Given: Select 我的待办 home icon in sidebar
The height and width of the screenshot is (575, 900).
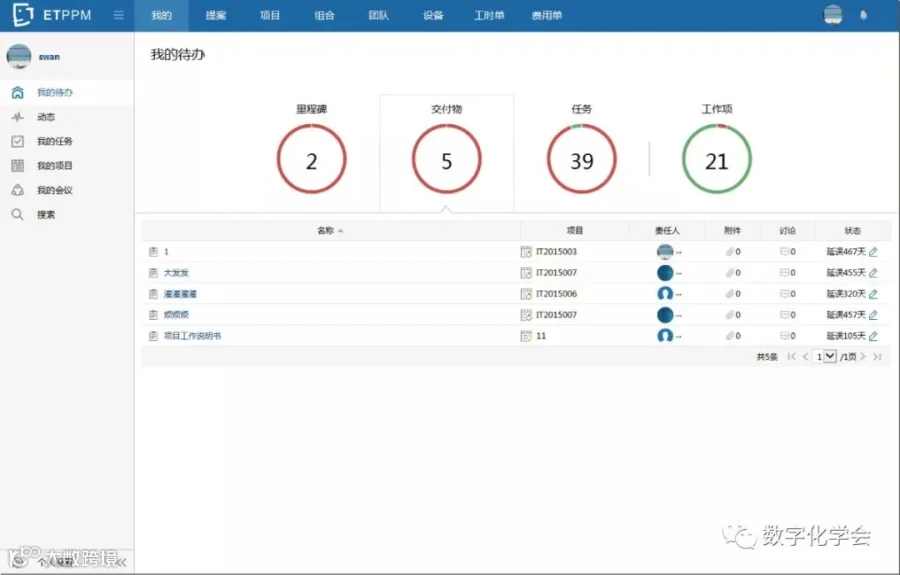Looking at the screenshot, I should click(x=18, y=92).
